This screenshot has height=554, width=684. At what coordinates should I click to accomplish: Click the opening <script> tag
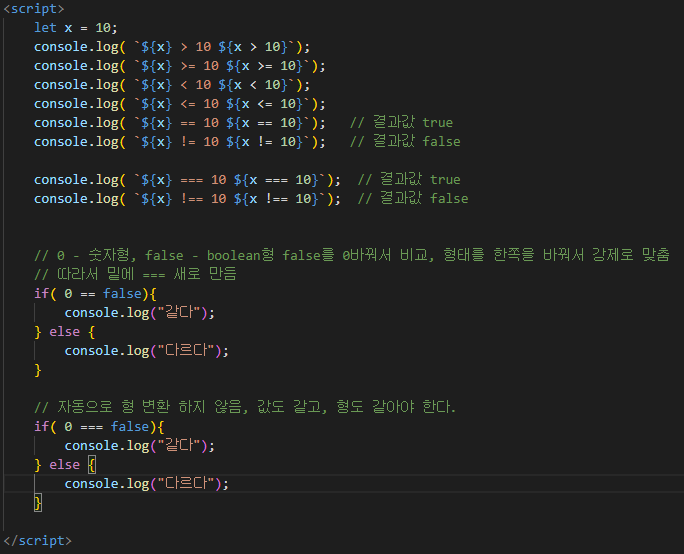point(34,9)
